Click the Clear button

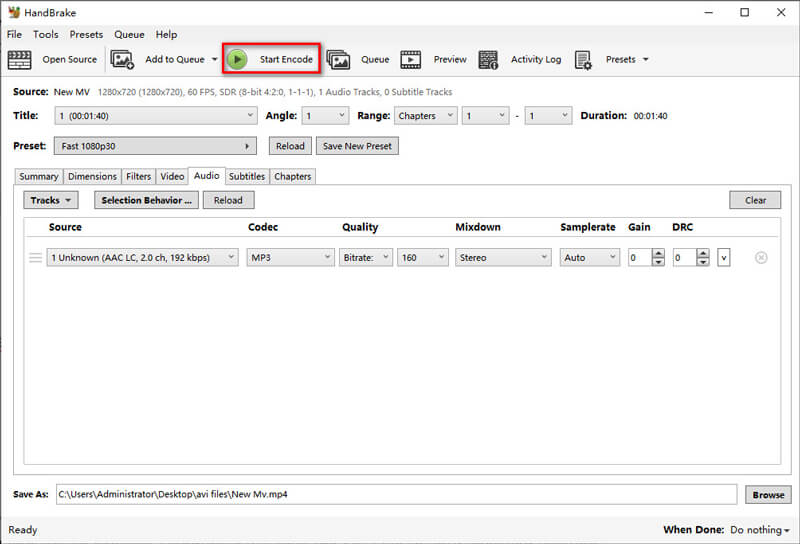[755, 200]
